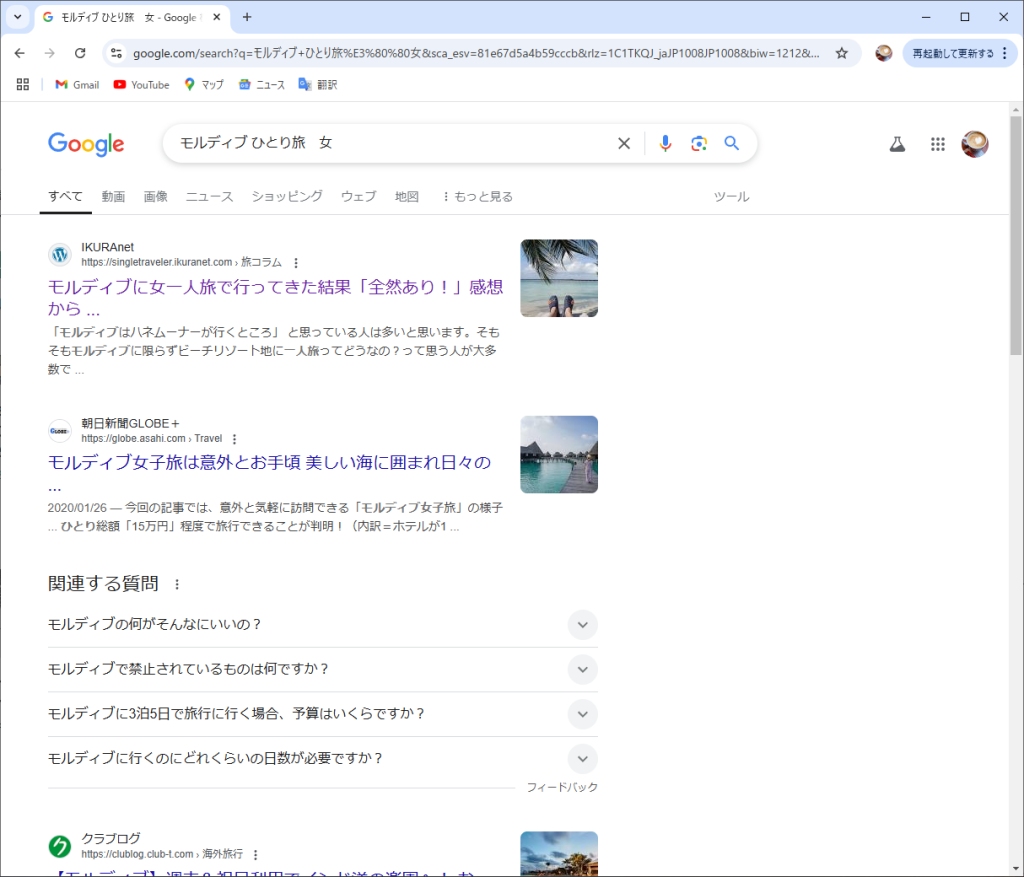Reload the current page
This screenshot has width=1024, height=877.
pyautogui.click(x=80, y=53)
